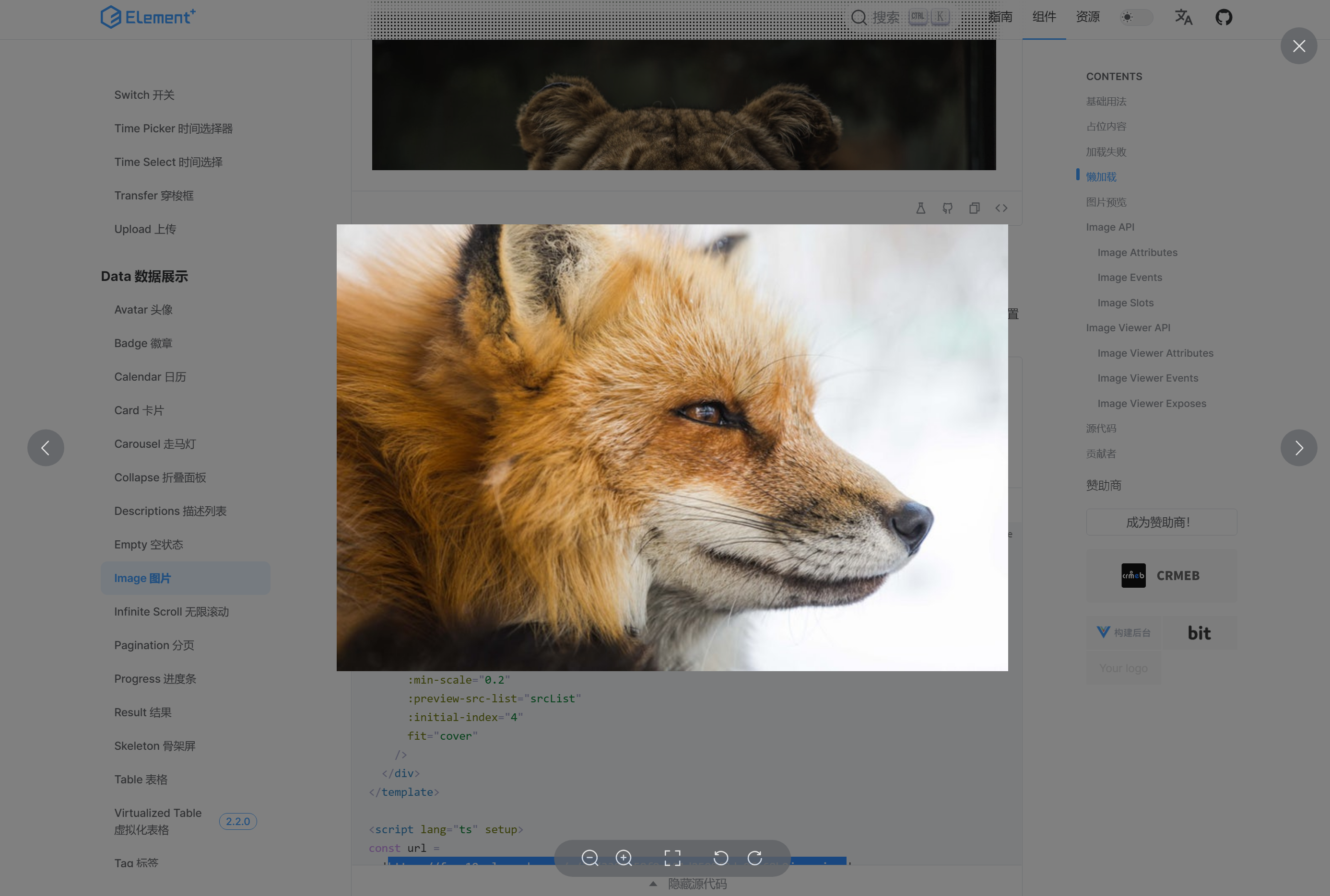Screen dimensions: 1330x896
Task: Open Infinite Scroll 无限滚动 in sidebar
Action: point(171,612)
